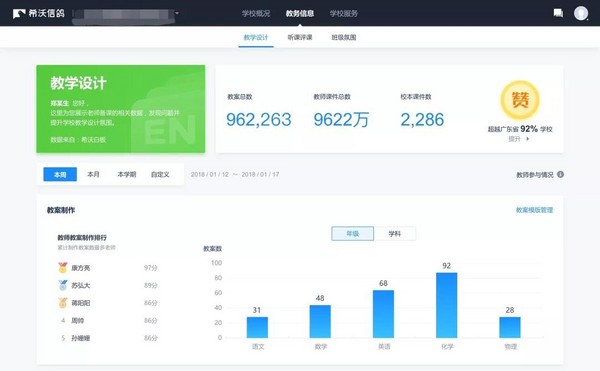Click the 教师教案制作排行 heading
The height and width of the screenshot is (371, 600).
(x=82, y=238)
